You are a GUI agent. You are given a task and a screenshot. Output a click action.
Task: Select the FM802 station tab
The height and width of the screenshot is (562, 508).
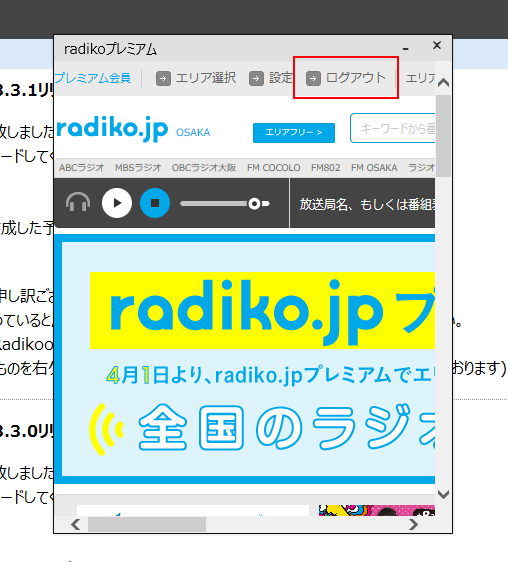tap(326, 168)
